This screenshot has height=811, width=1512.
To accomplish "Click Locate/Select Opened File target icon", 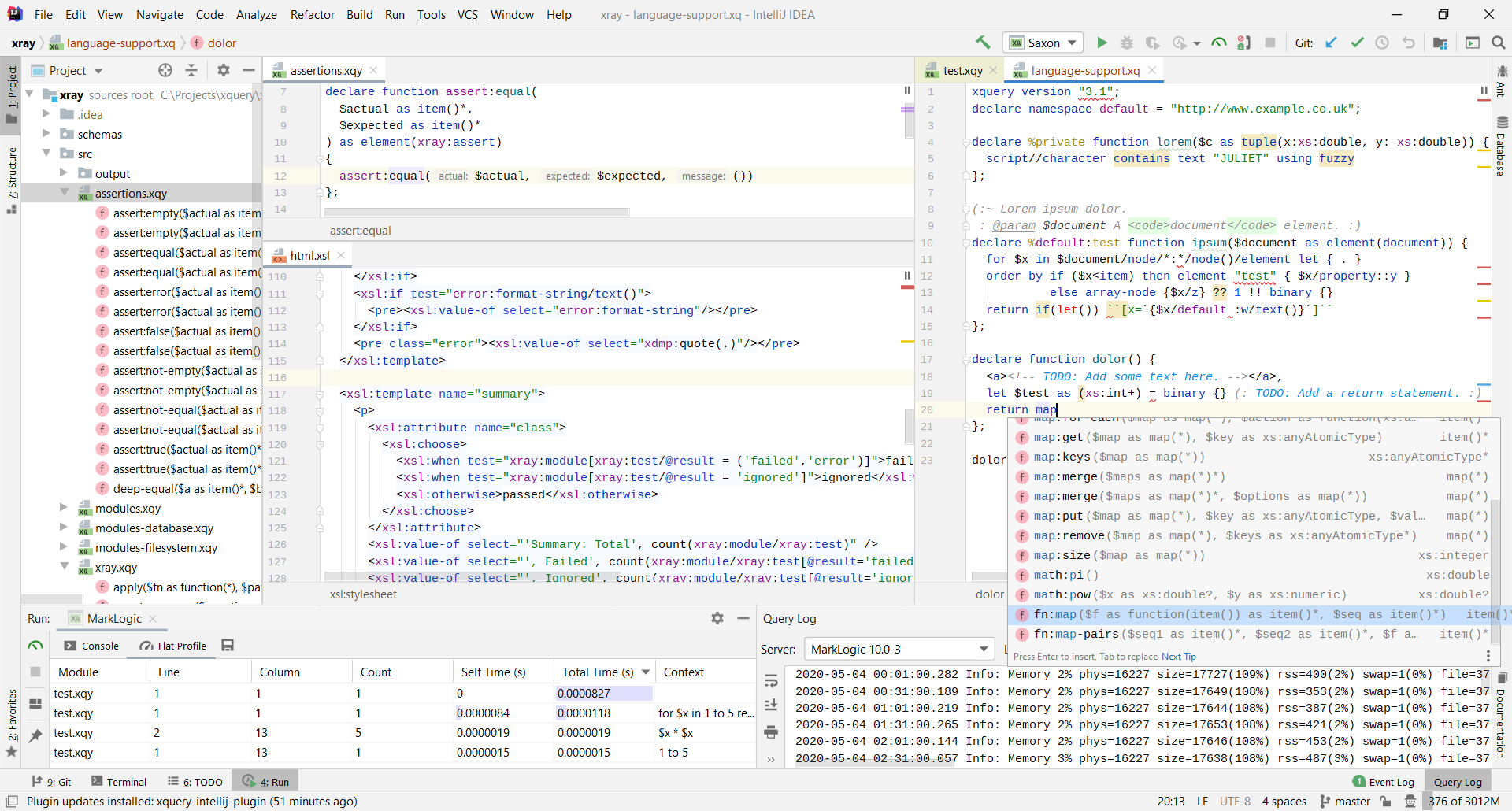I will tap(165, 70).
